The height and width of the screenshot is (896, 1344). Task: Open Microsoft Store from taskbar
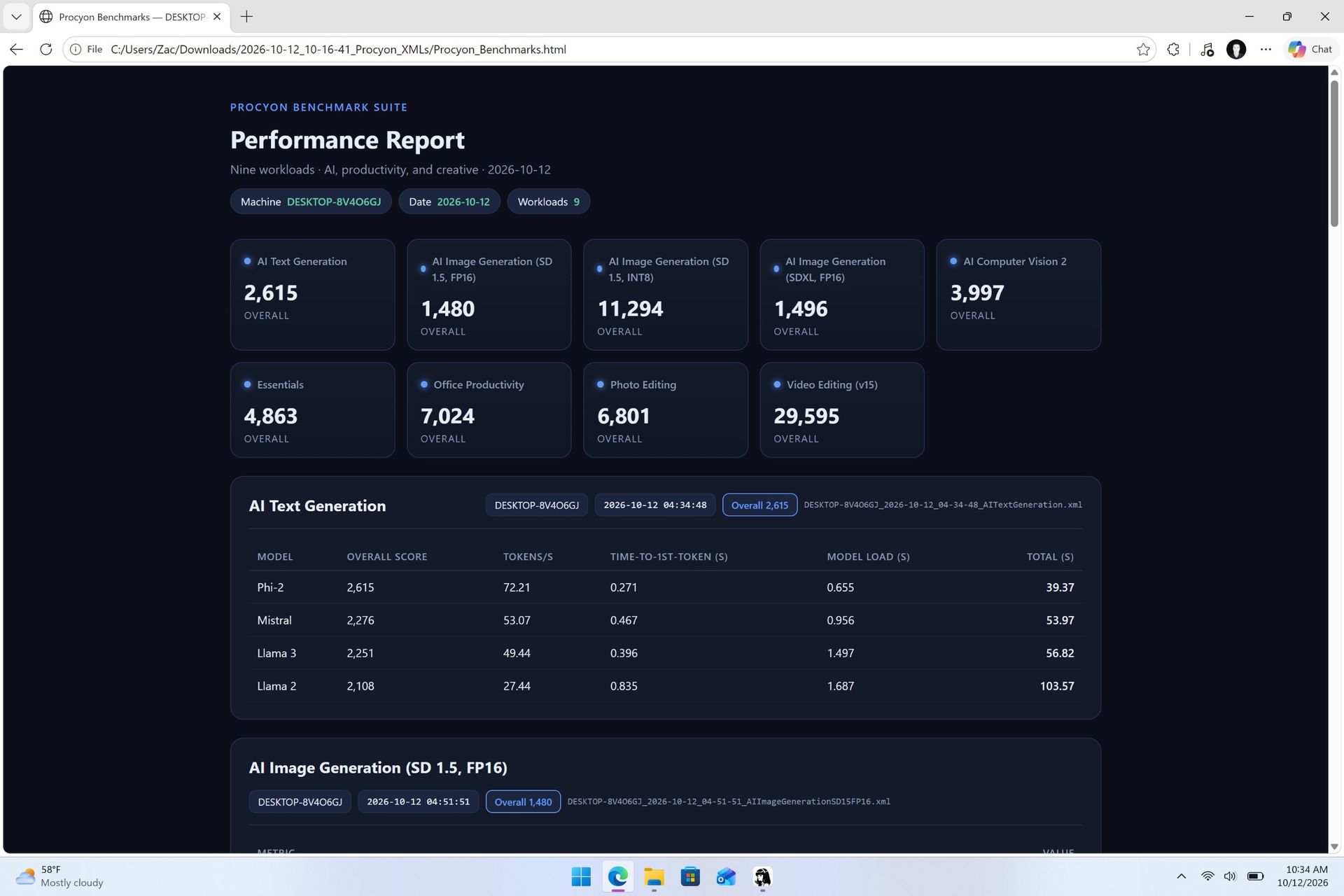pyautogui.click(x=690, y=876)
